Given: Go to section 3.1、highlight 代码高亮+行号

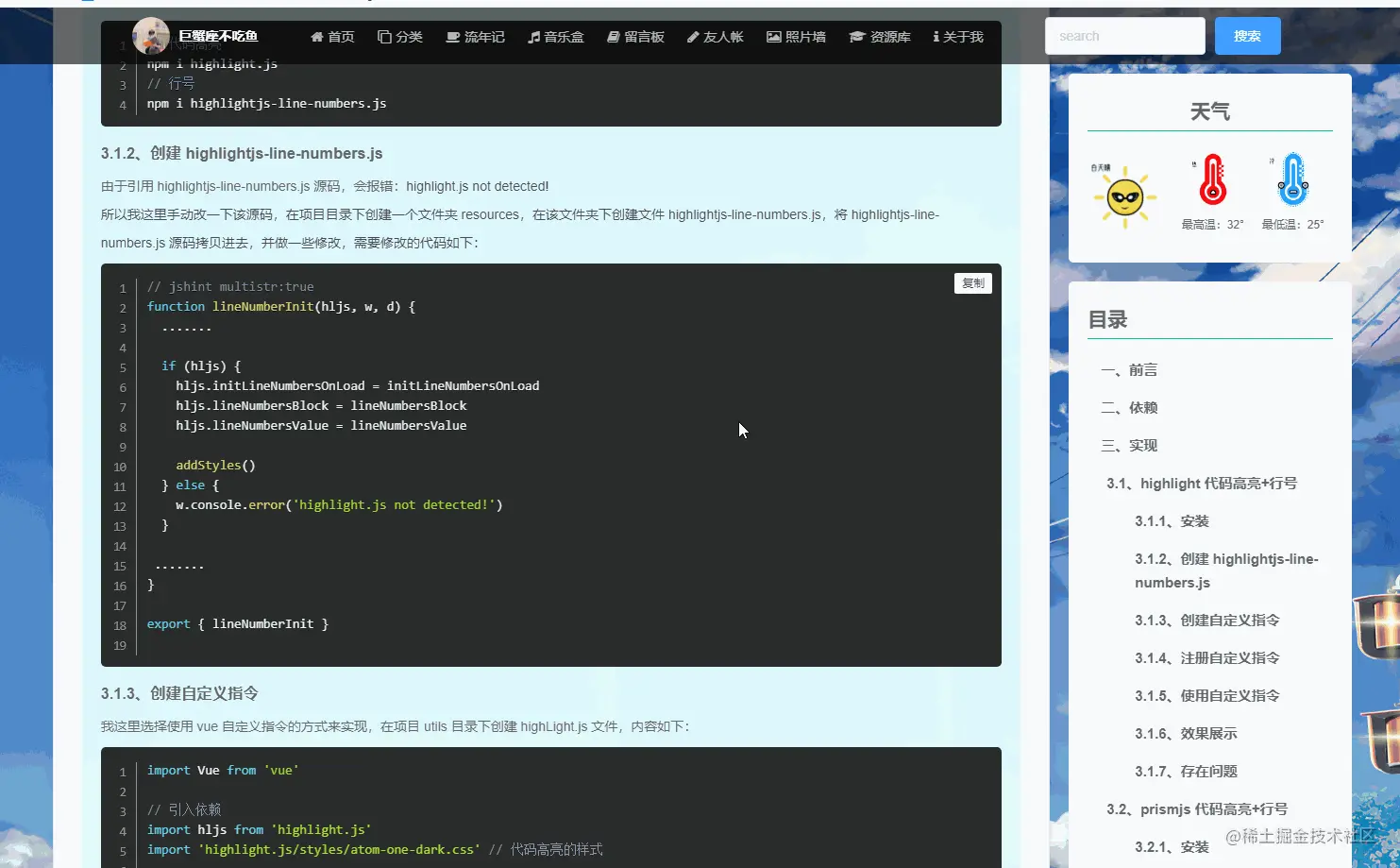Looking at the screenshot, I should [x=1202, y=484].
